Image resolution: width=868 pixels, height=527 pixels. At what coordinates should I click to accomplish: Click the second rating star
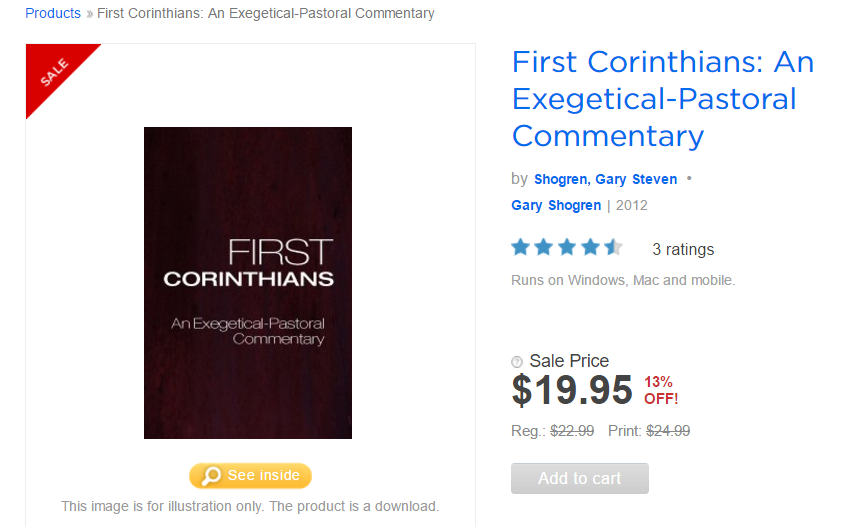pos(544,248)
